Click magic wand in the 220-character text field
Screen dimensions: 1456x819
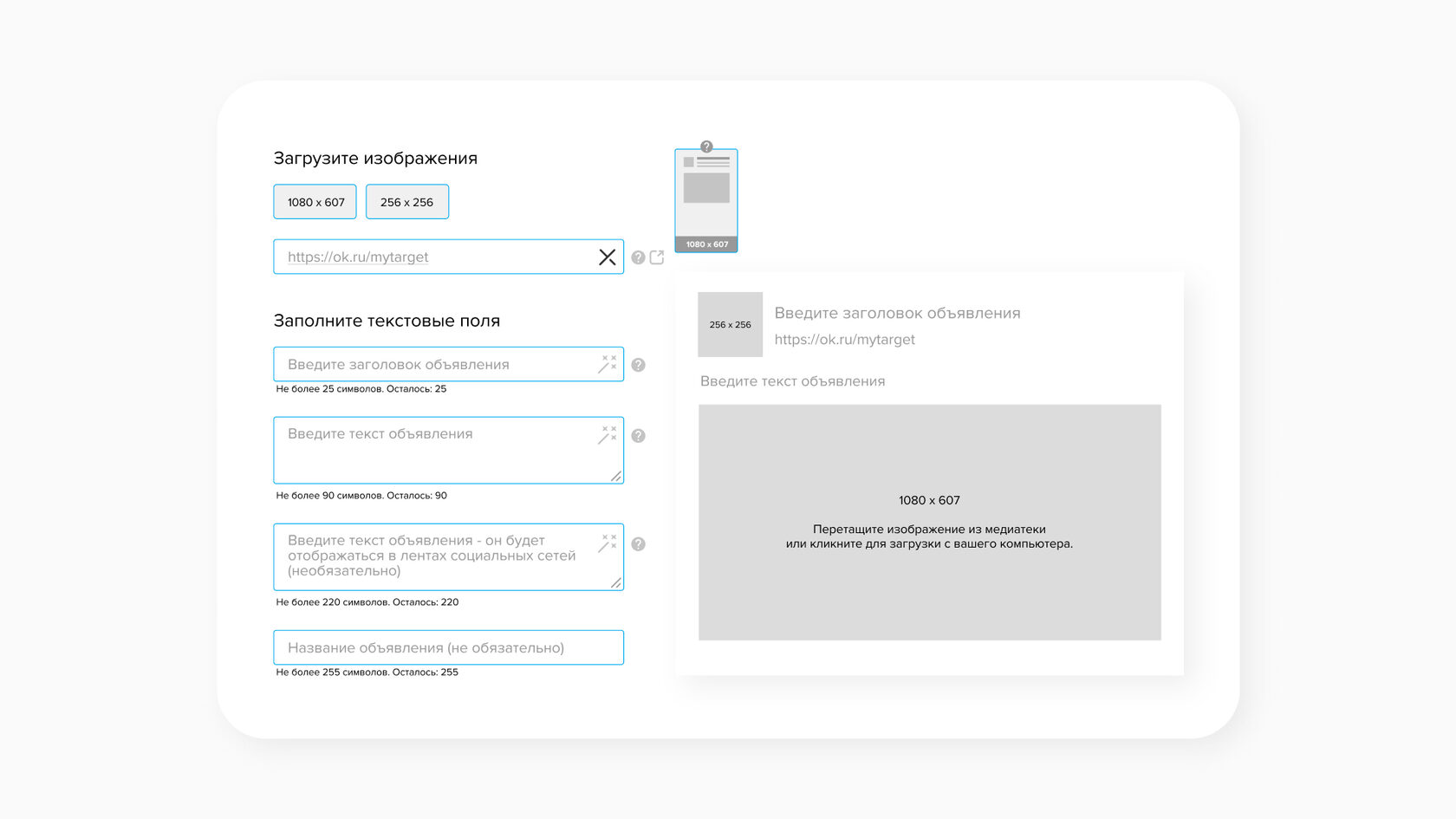608,543
